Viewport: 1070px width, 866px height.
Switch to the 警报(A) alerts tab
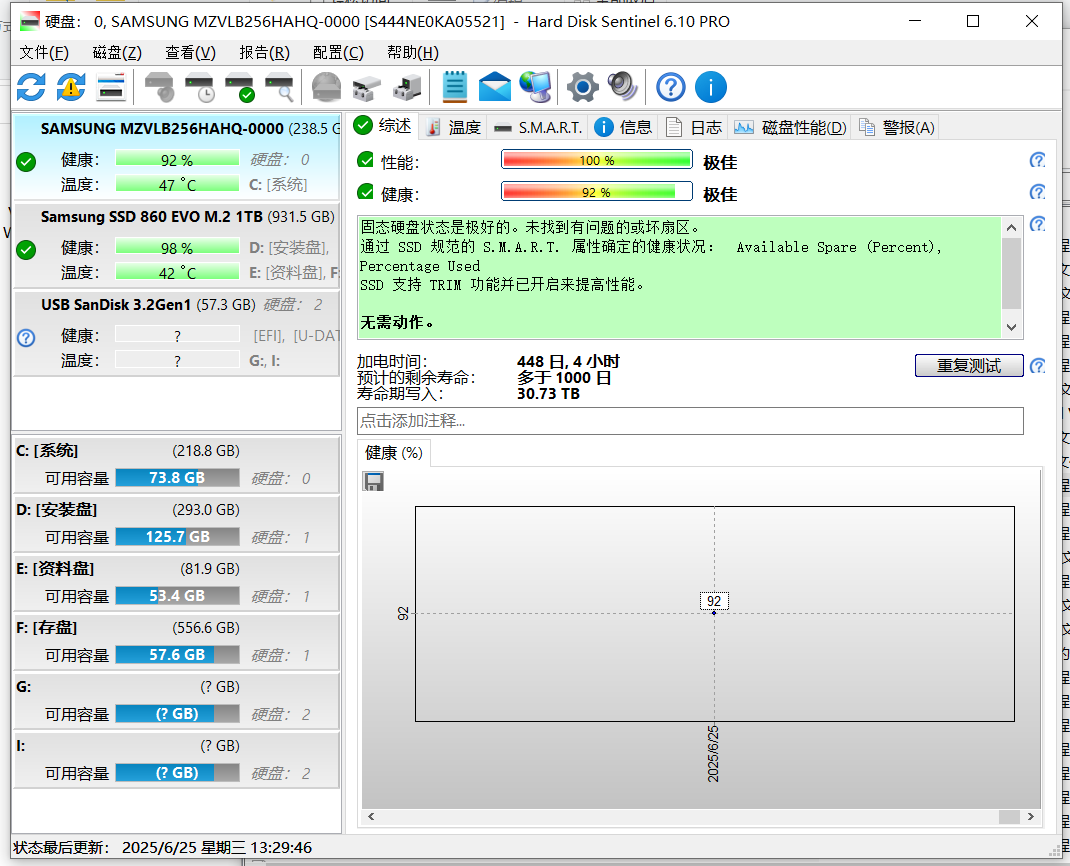[896, 128]
